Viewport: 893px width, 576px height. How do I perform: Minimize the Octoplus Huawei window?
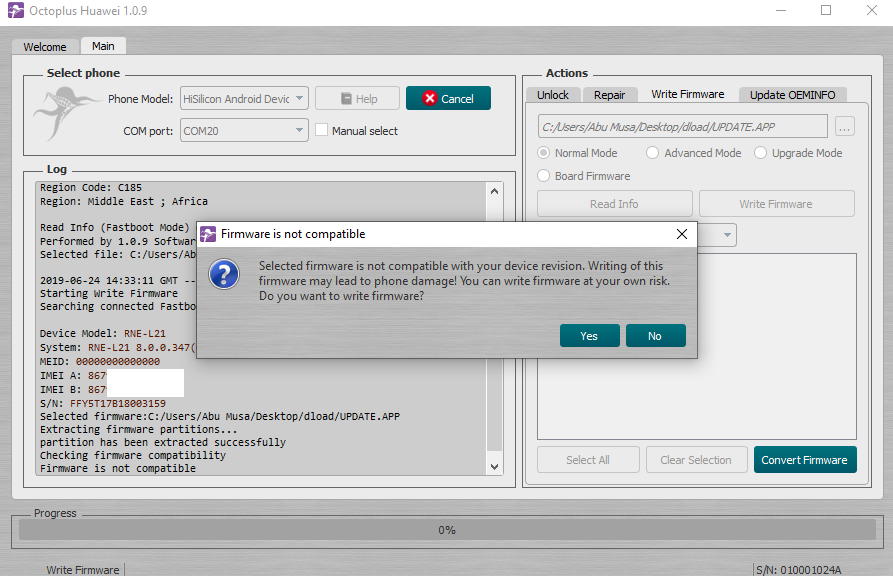[x=781, y=10]
